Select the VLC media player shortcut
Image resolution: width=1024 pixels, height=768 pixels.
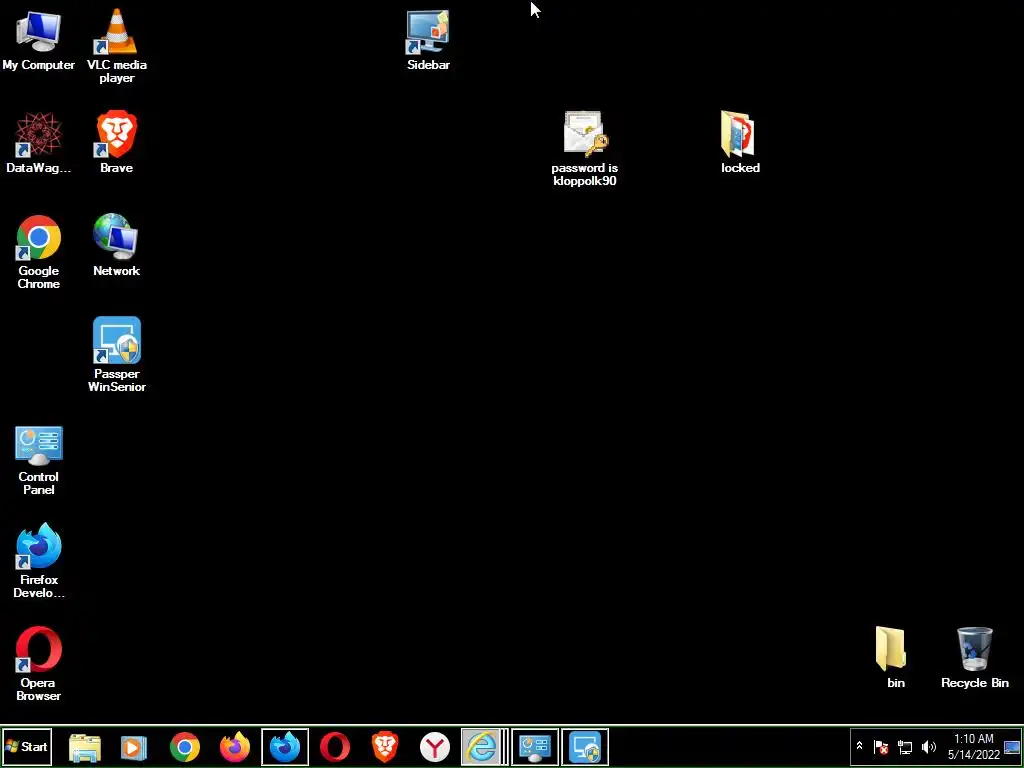117,46
